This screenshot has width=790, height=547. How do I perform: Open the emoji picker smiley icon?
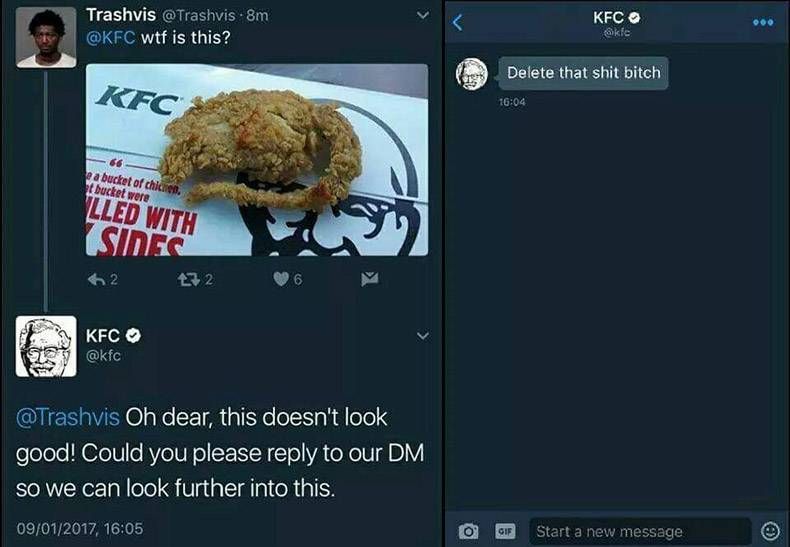[x=770, y=530]
